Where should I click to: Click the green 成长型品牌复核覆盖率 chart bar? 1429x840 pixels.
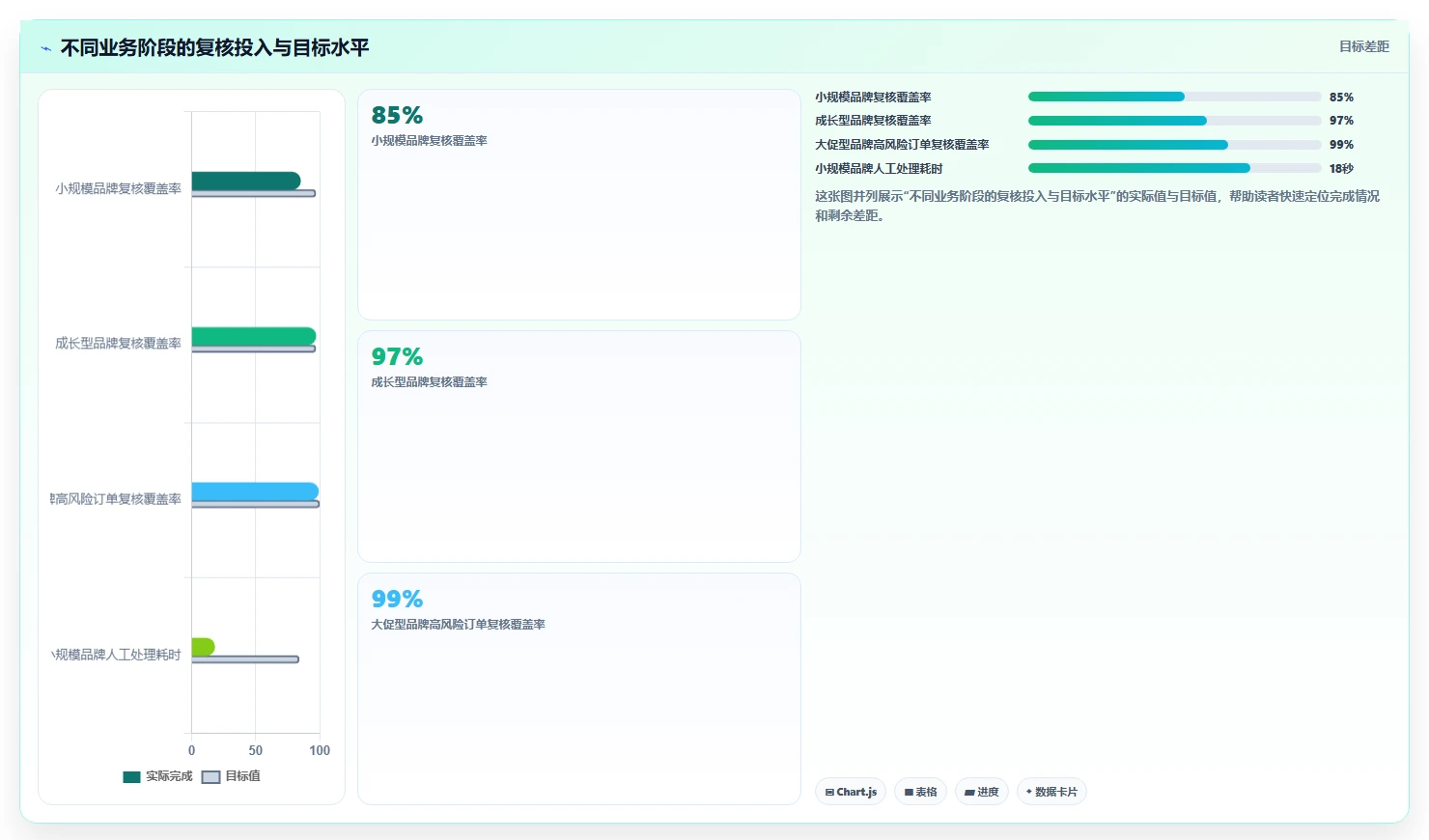pyautogui.click(x=254, y=336)
